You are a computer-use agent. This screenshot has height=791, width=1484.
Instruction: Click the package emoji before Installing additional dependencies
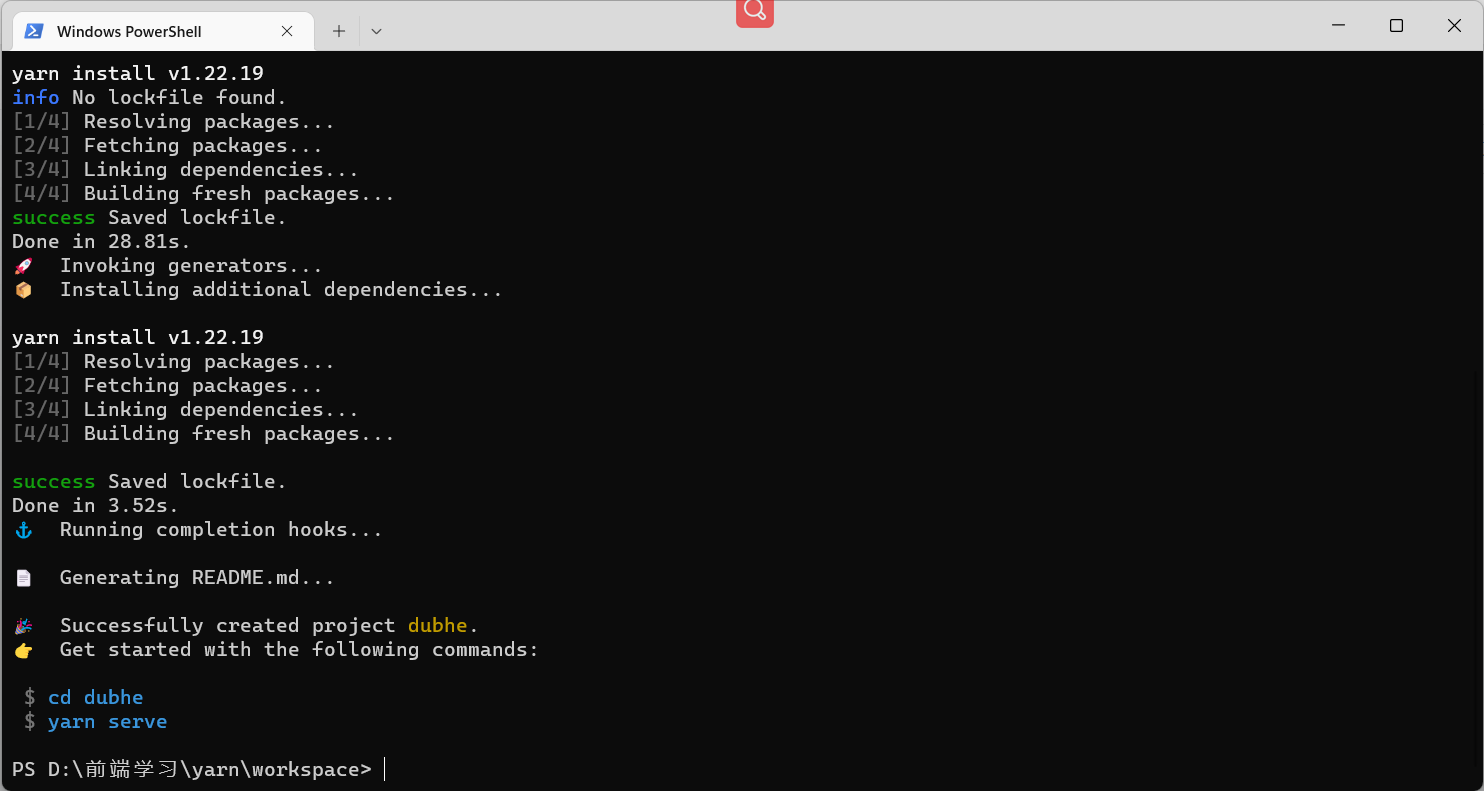point(23,290)
